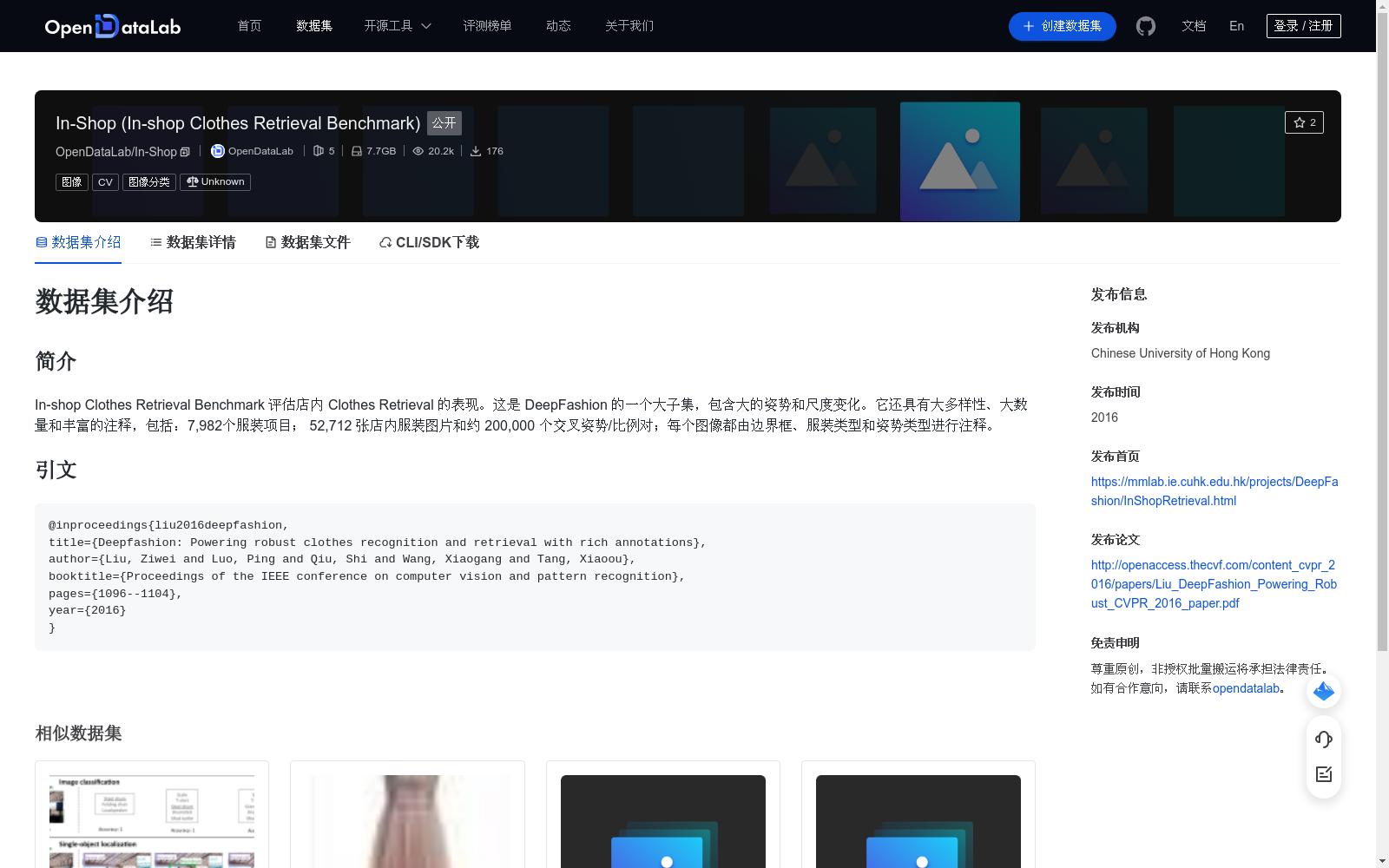Click the highlighted banner image placeholder
1389x868 pixels.
(x=960, y=161)
